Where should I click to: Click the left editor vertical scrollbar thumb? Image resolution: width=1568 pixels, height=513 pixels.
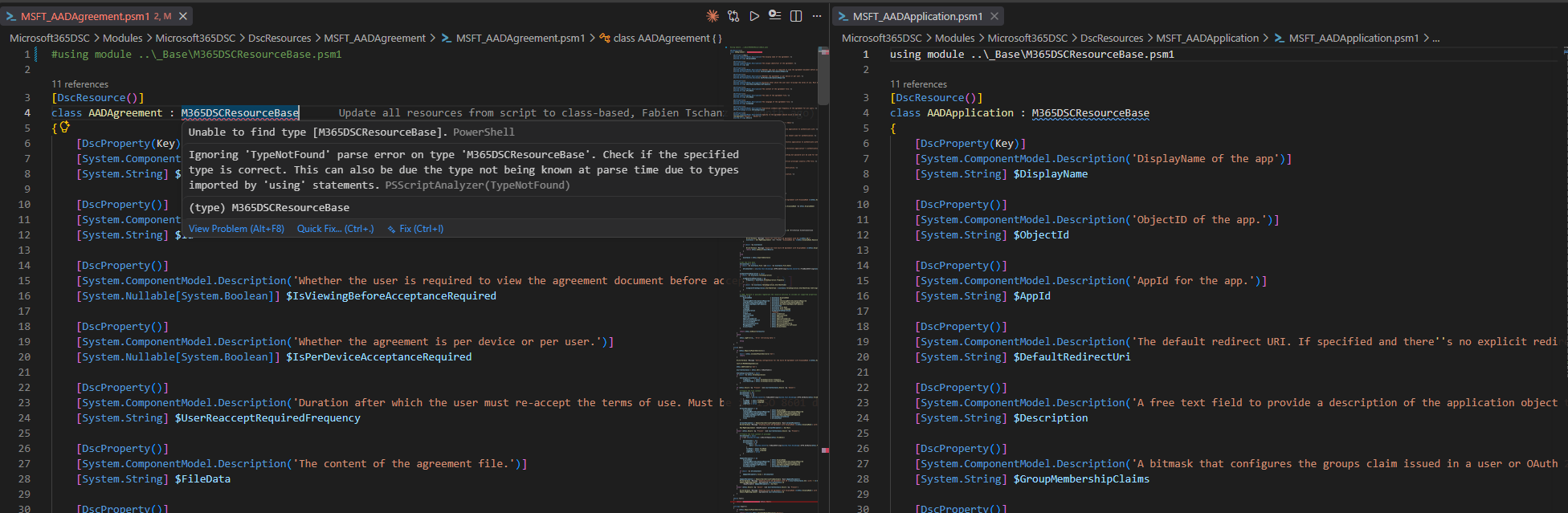click(823, 75)
